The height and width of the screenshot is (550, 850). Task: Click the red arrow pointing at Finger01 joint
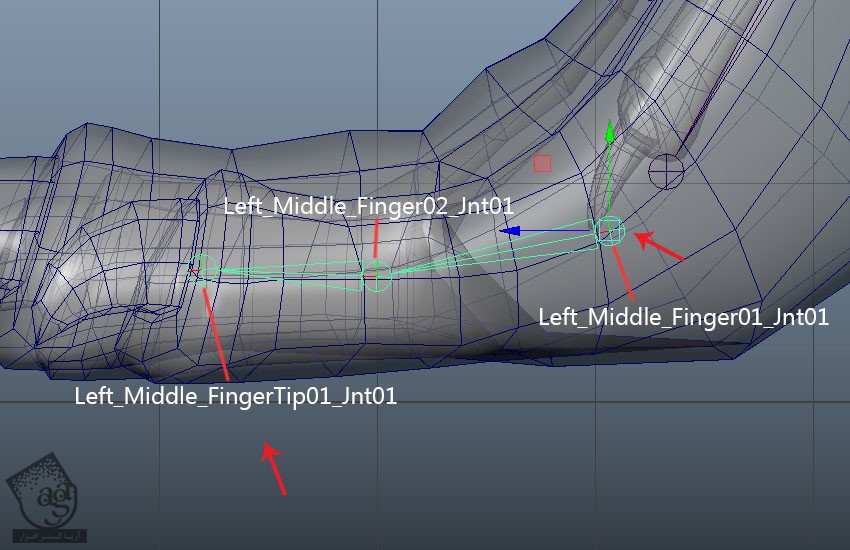[661, 248]
